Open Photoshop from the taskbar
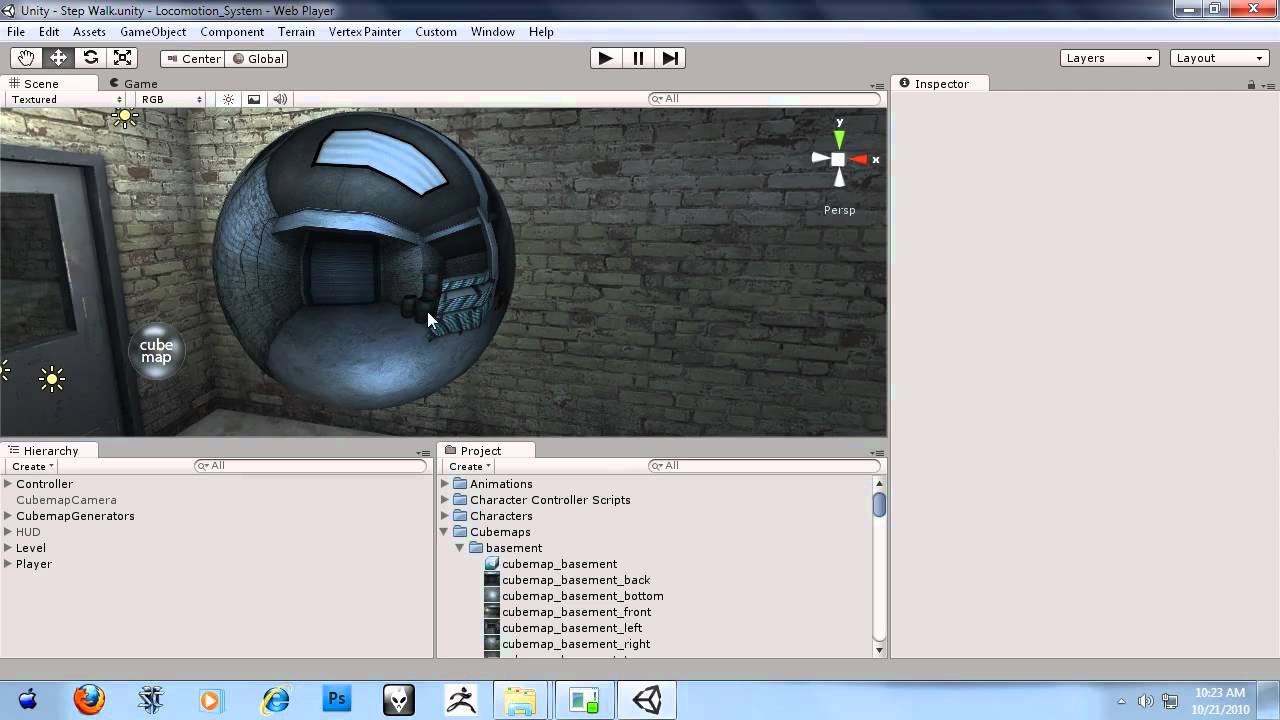The width and height of the screenshot is (1280, 720). pos(337,699)
